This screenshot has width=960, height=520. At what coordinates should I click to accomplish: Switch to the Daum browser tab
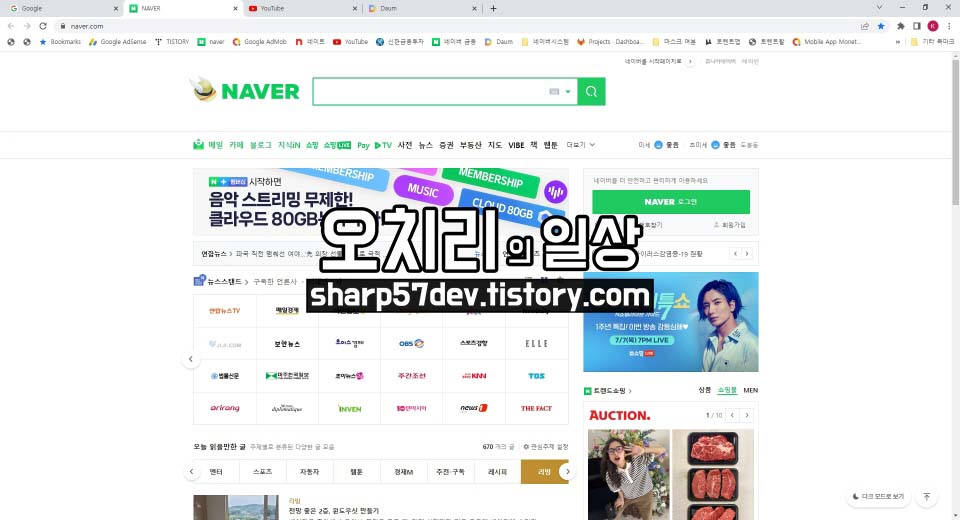tap(420, 9)
